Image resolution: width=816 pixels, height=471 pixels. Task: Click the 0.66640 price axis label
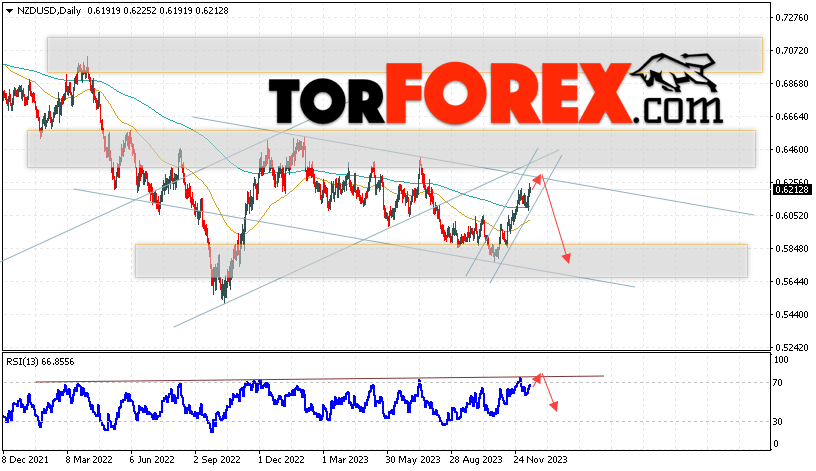coord(792,117)
